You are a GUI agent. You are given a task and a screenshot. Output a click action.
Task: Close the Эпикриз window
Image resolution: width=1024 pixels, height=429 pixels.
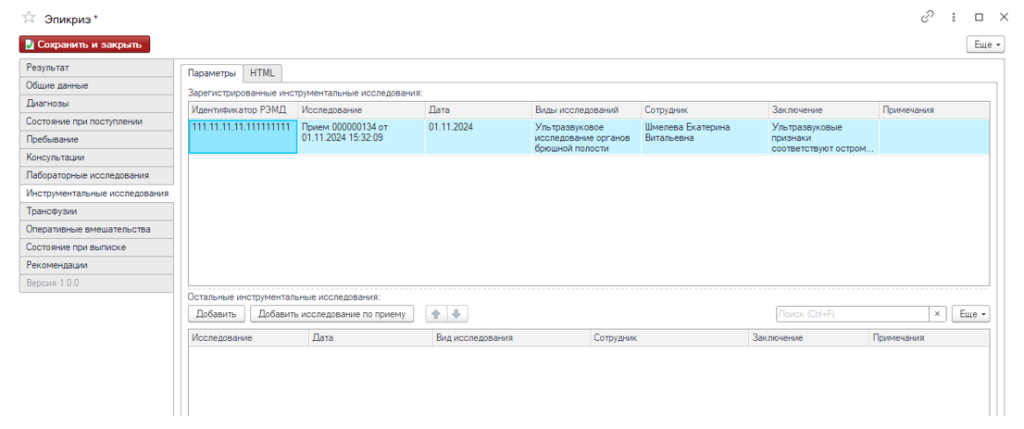point(1004,18)
